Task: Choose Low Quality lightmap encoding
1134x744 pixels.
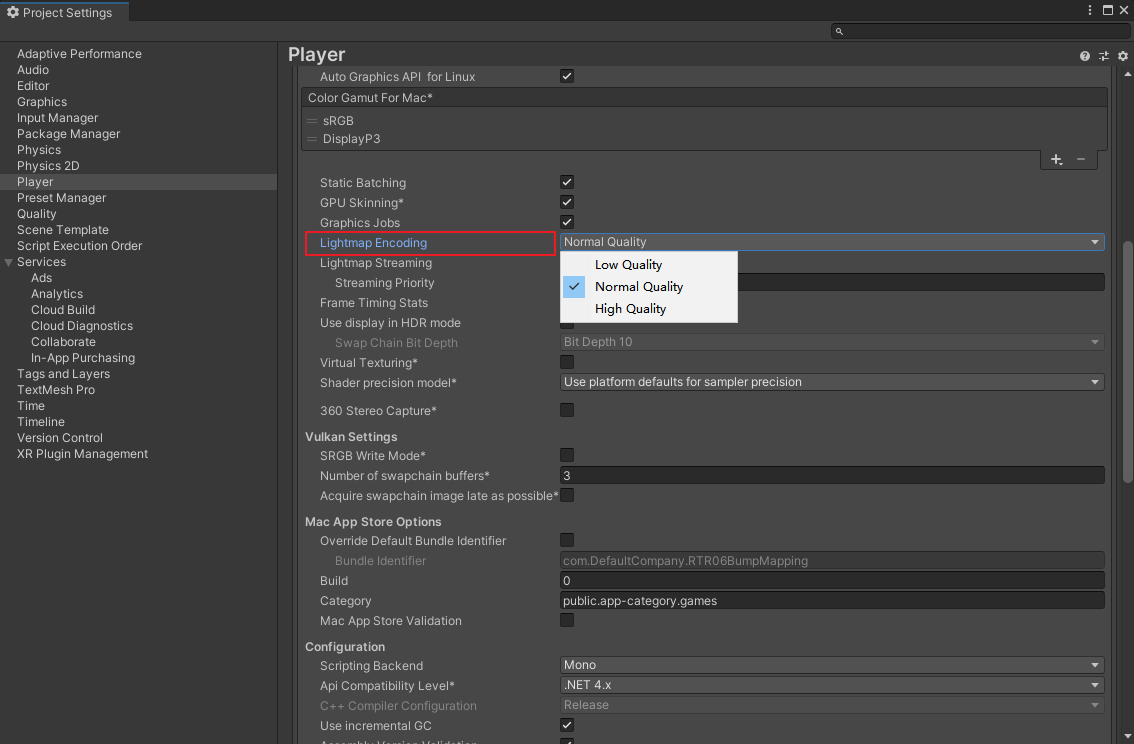Action: pos(649,265)
